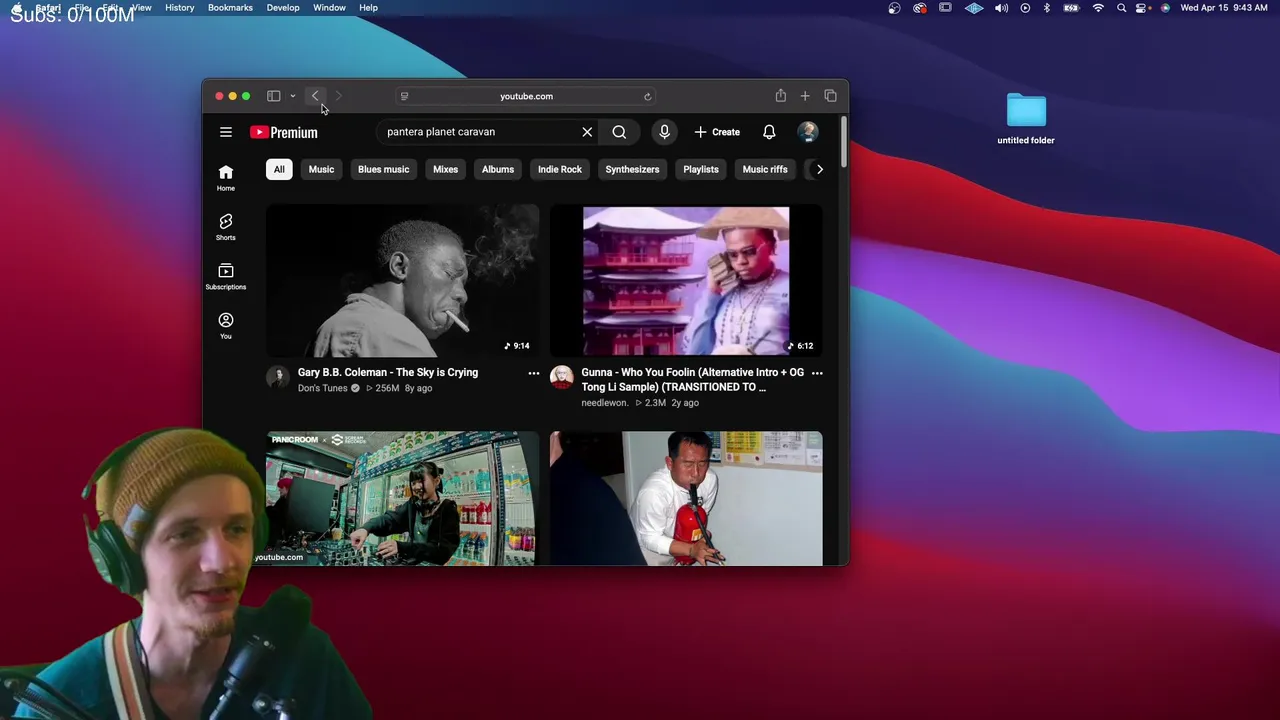
Task: Open the Gunna - Who You Foolin title
Action: point(692,379)
